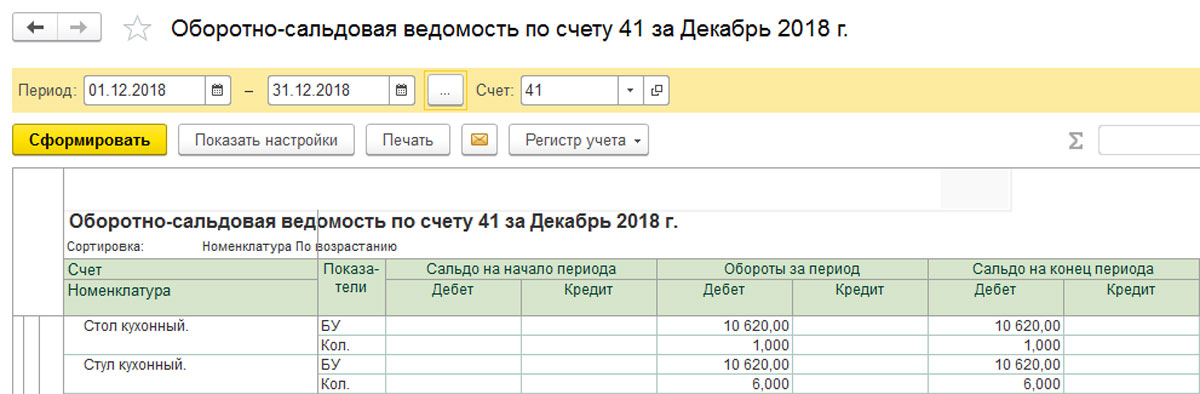The width and height of the screenshot is (1200, 394).
Task: Click Обороты за период header
Action: pos(792,269)
